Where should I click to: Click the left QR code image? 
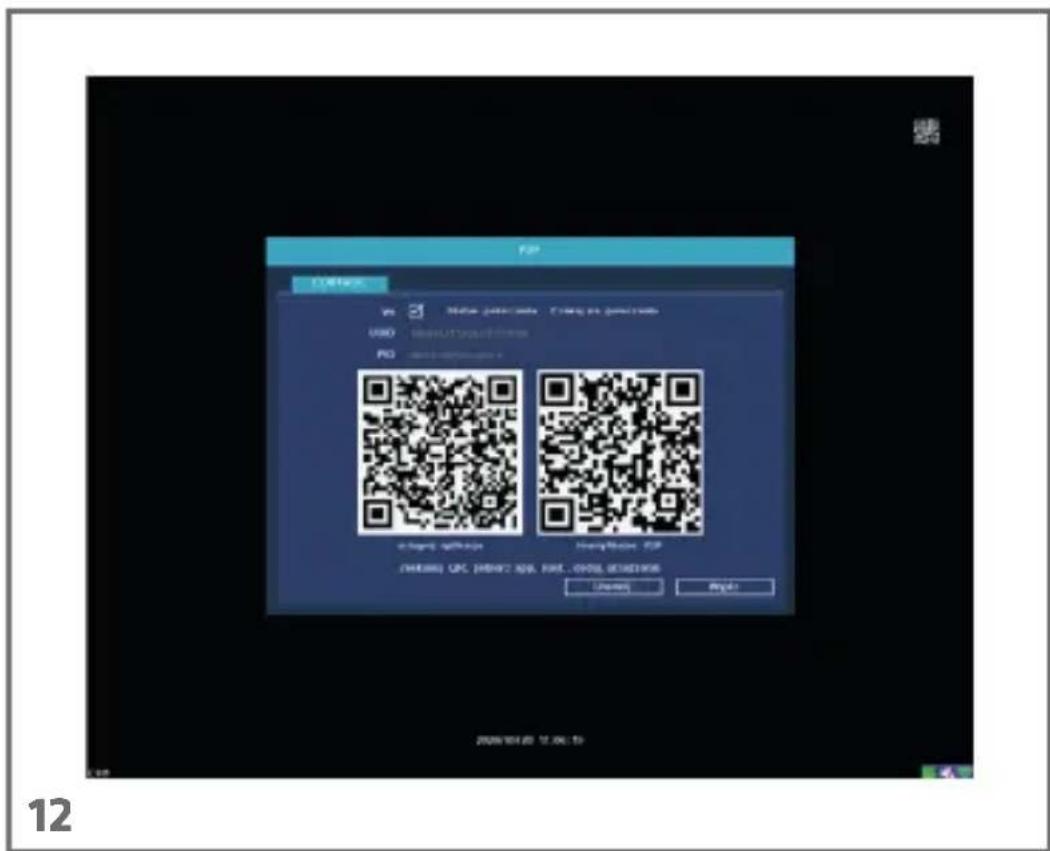point(440,453)
